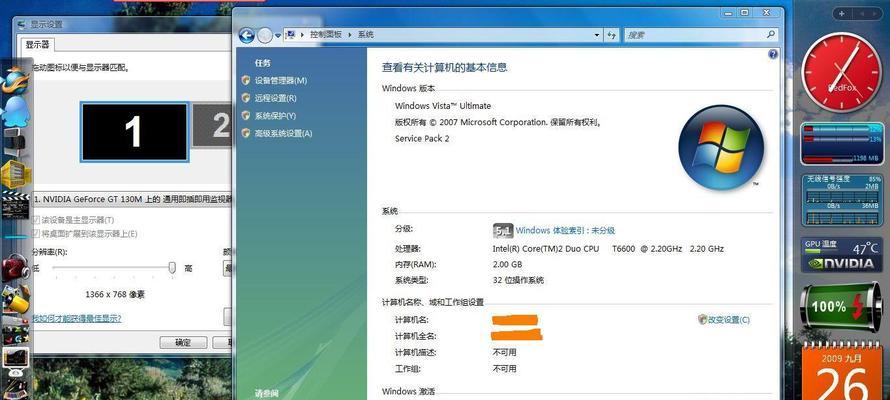Click the Service Pack 2 text
The image size is (890, 400).
pyautogui.click(x=422, y=138)
